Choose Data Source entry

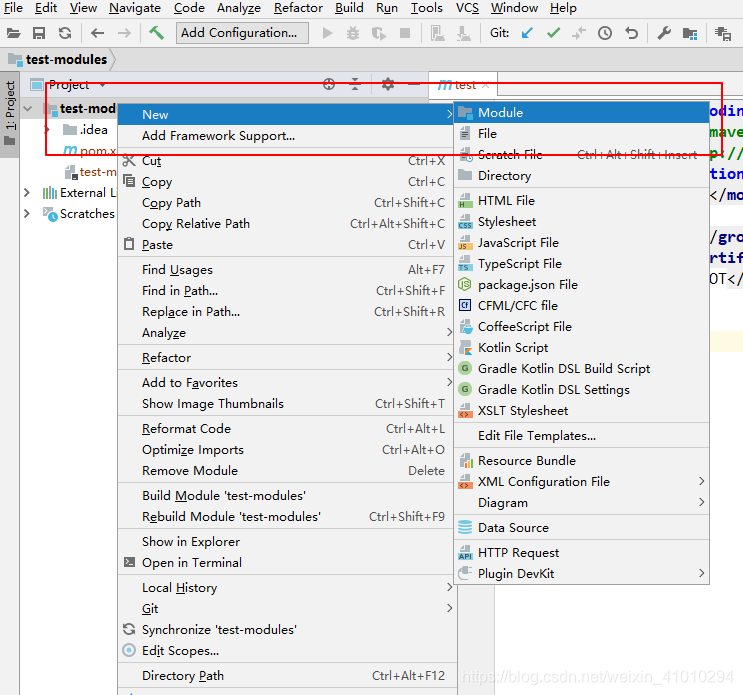581,528
